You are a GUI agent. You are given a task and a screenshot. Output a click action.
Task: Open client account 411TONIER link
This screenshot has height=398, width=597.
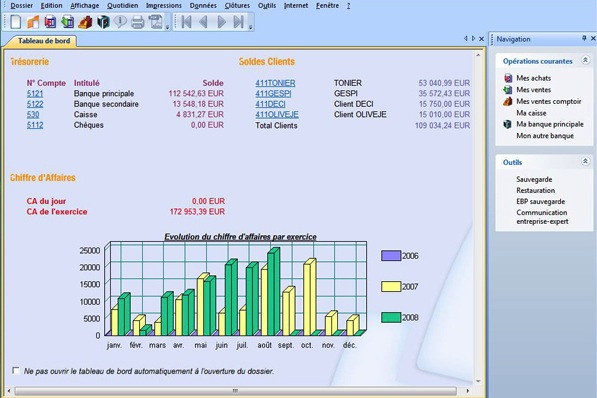coord(275,83)
